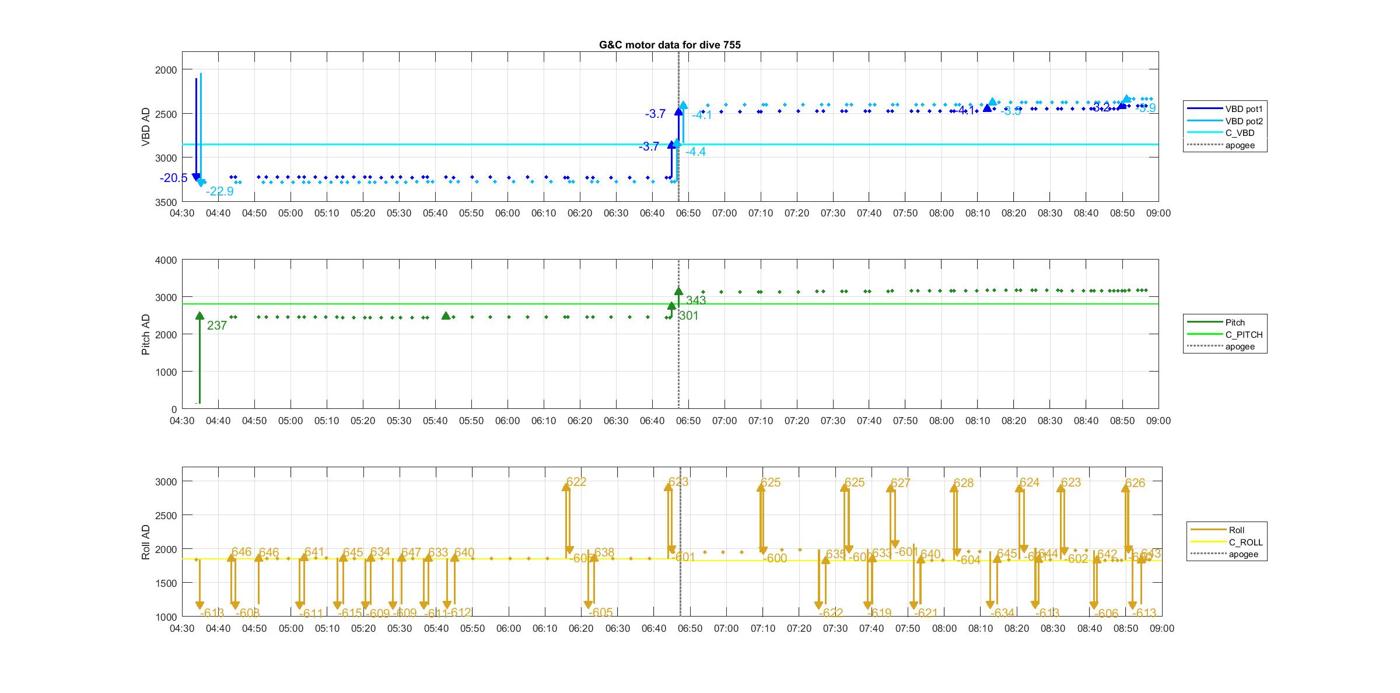Click the "301" pitch data label
The image size is (1400, 693).
(x=688, y=316)
